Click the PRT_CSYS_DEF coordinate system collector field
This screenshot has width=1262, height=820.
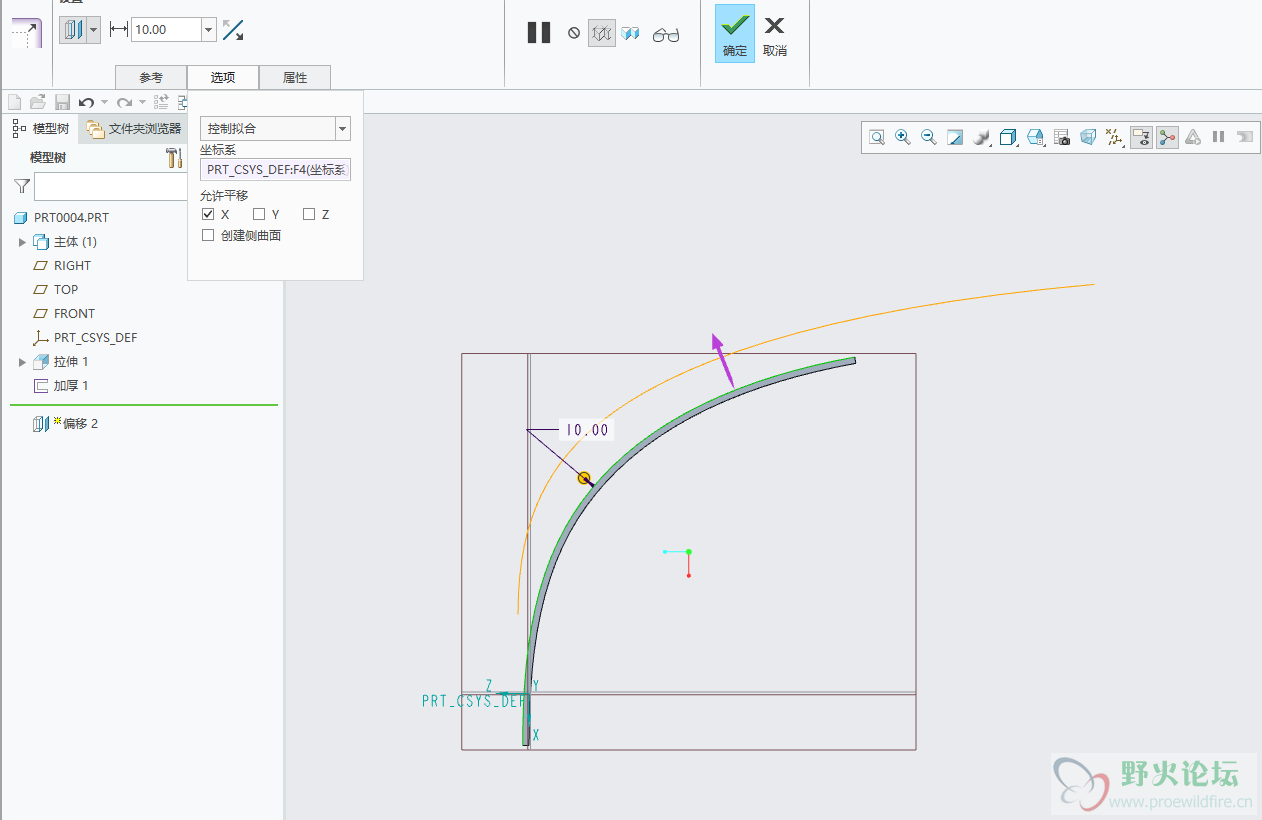pos(275,169)
